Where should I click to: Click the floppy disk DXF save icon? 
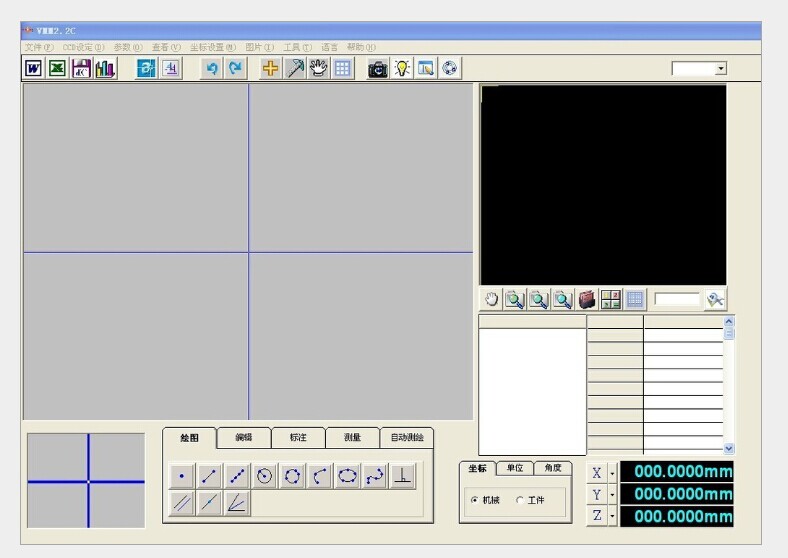pos(81,68)
